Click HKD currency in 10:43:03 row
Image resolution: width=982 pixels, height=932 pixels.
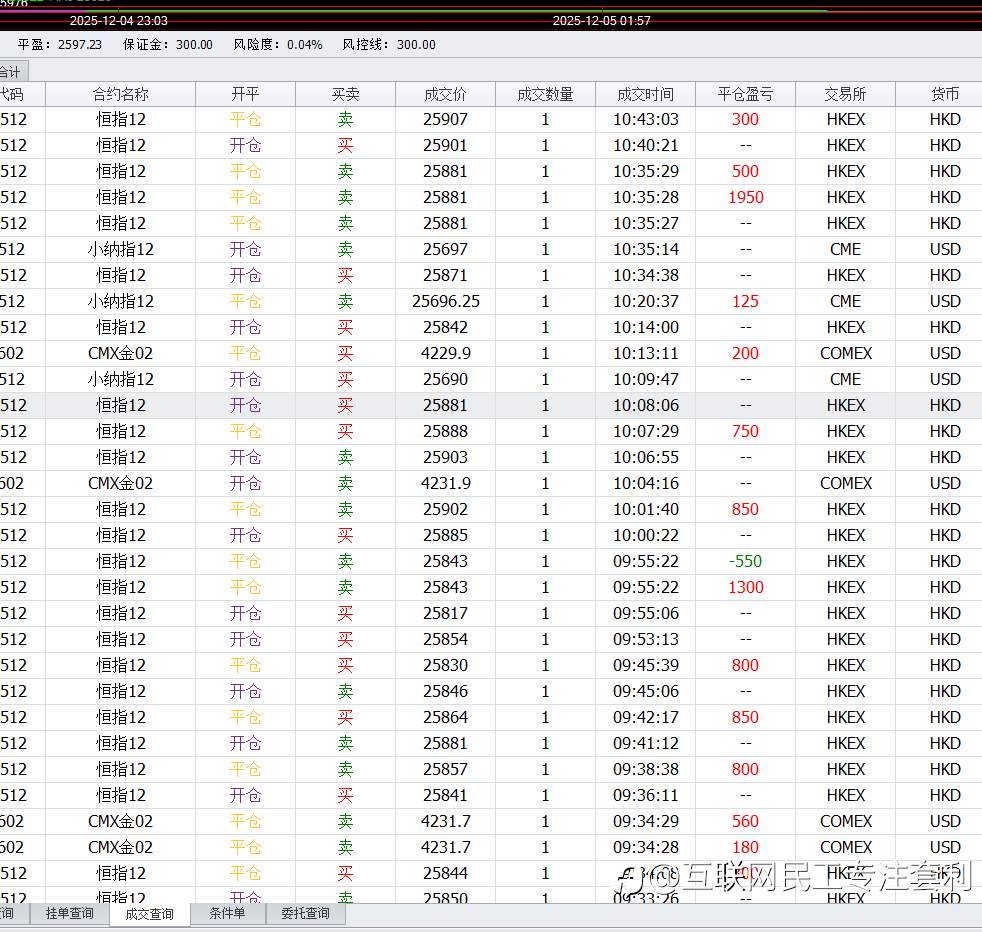coord(945,119)
